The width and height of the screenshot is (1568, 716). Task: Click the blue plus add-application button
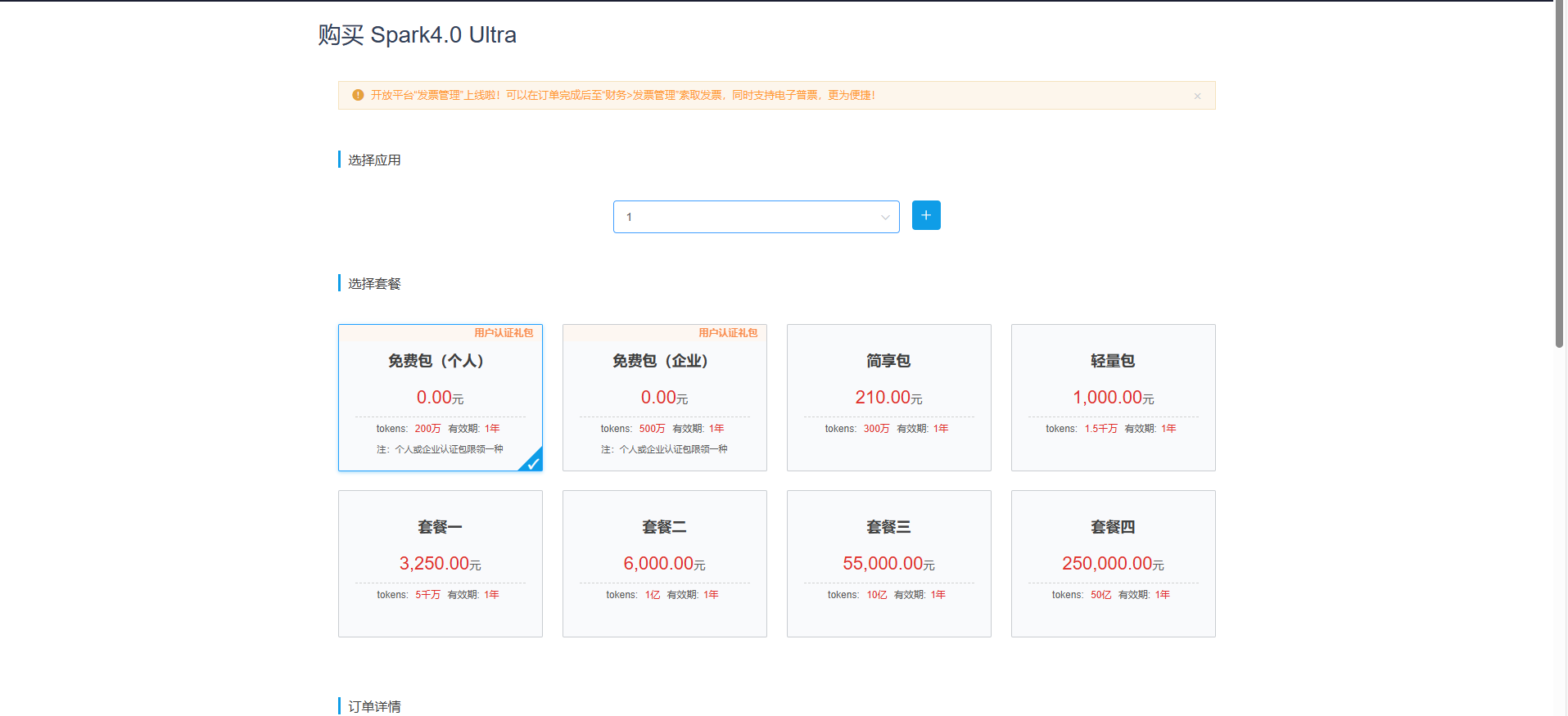coord(925,215)
